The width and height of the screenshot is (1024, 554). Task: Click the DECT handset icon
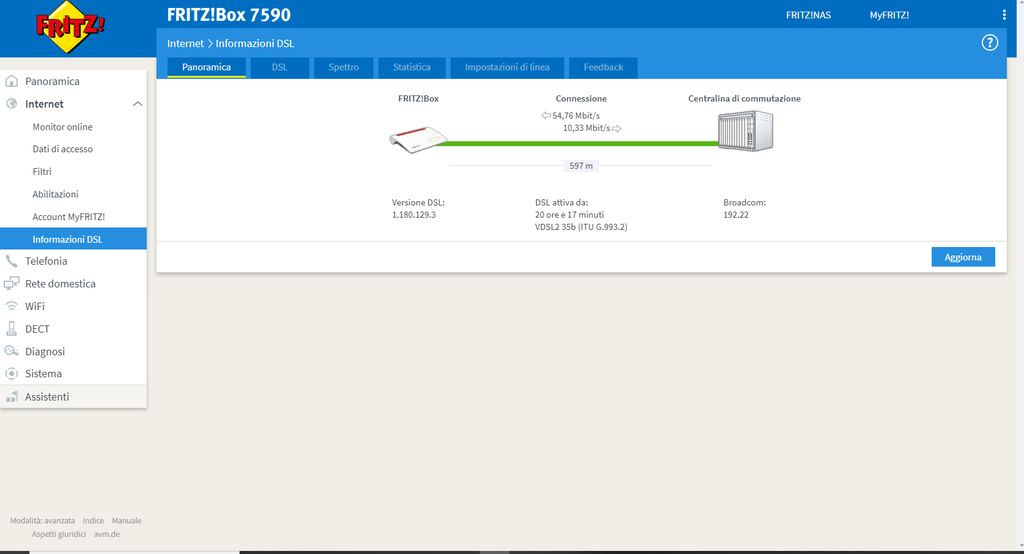[x=11, y=329]
